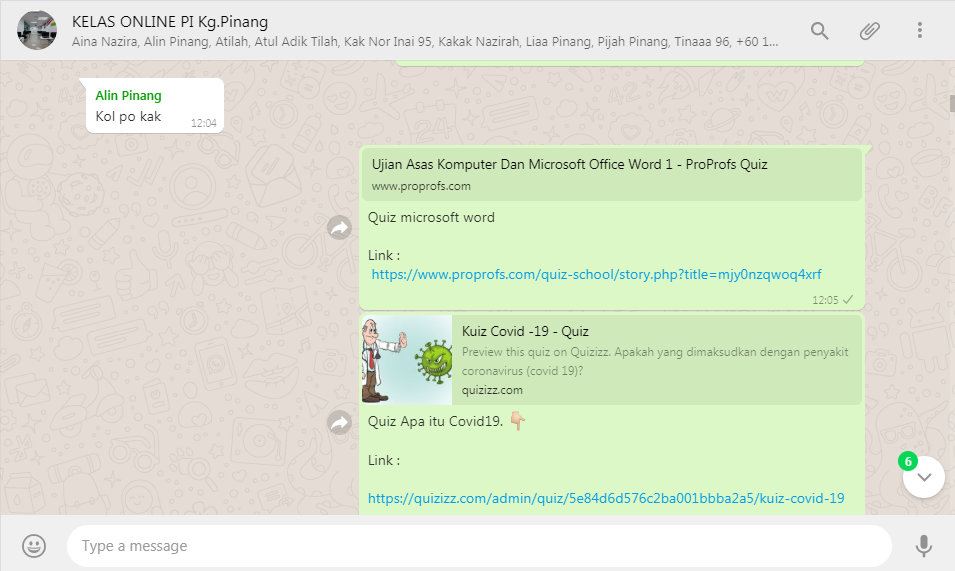The image size is (955, 571).
Task: Click the Type a message field
Action: (478, 546)
